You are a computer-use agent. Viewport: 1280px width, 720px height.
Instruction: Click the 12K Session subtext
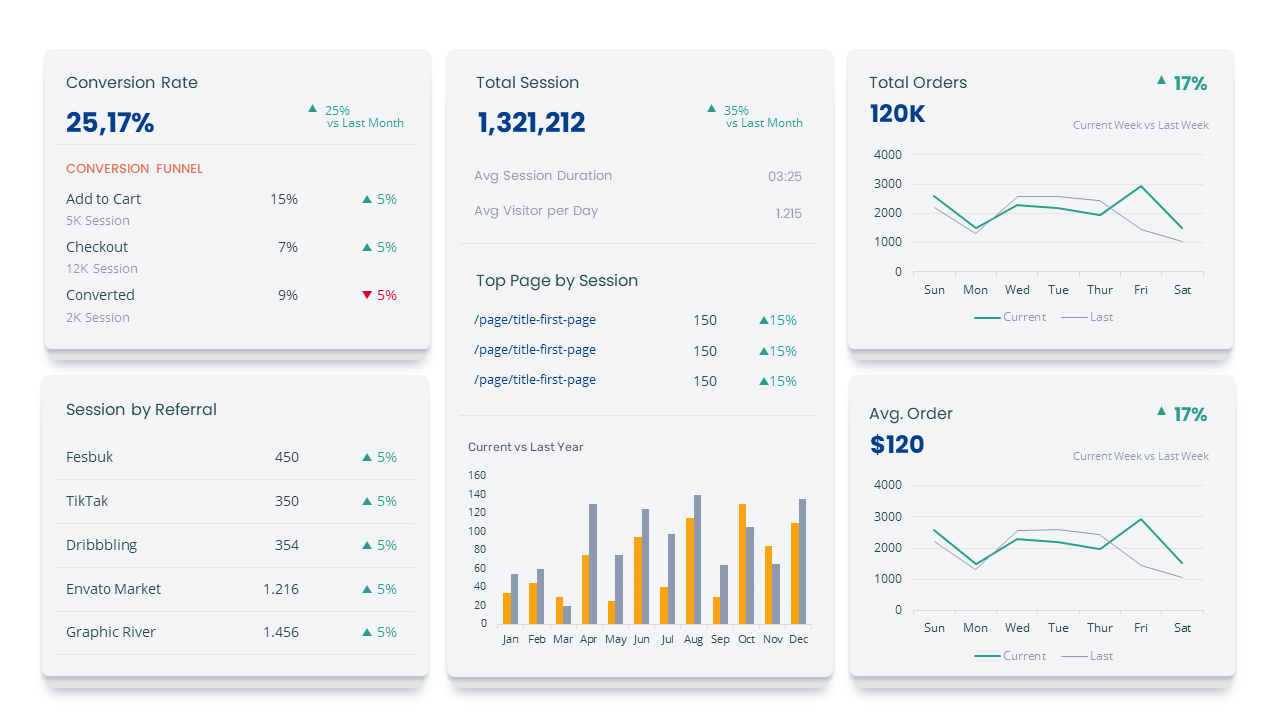(x=102, y=269)
